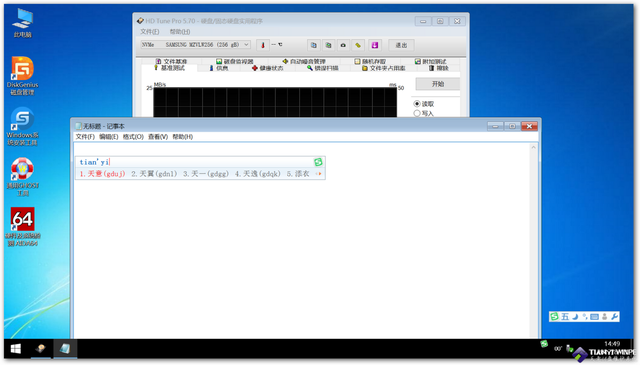Click Sogou tray icon in taskbar
Image resolution: width=640 pixels, height=365 pixels.
pos(544,344)
